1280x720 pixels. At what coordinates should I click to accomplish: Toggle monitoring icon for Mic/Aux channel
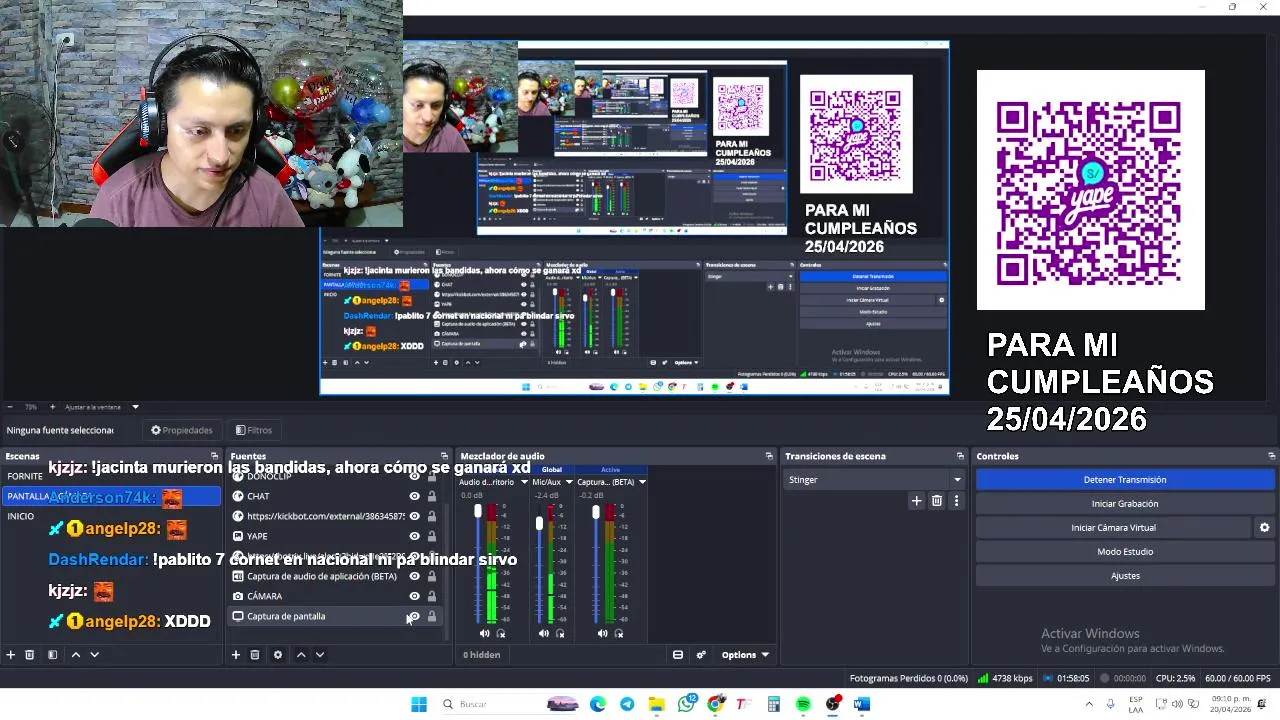[x=560, y=633]
